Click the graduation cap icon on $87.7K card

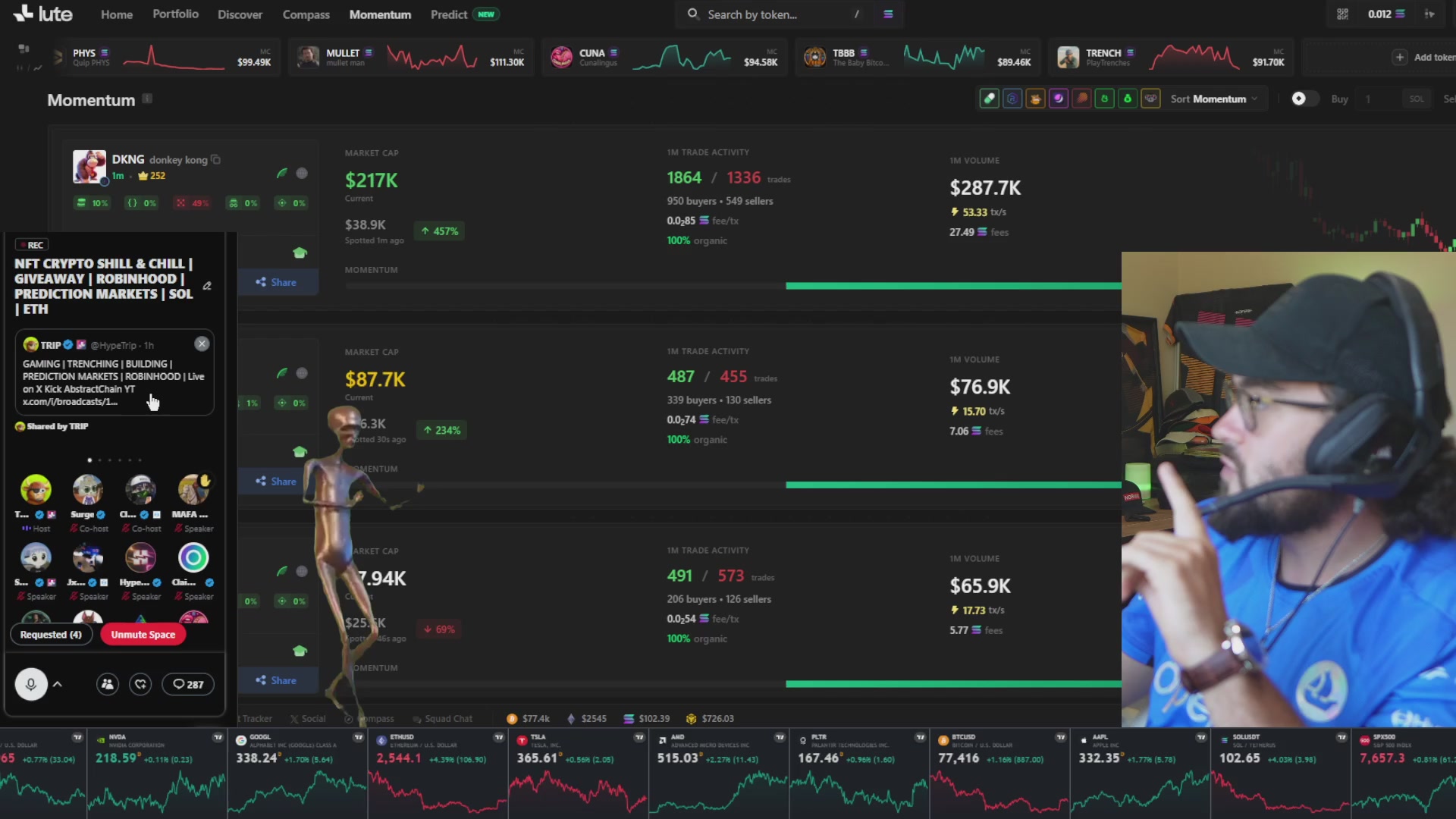(300, 452)
